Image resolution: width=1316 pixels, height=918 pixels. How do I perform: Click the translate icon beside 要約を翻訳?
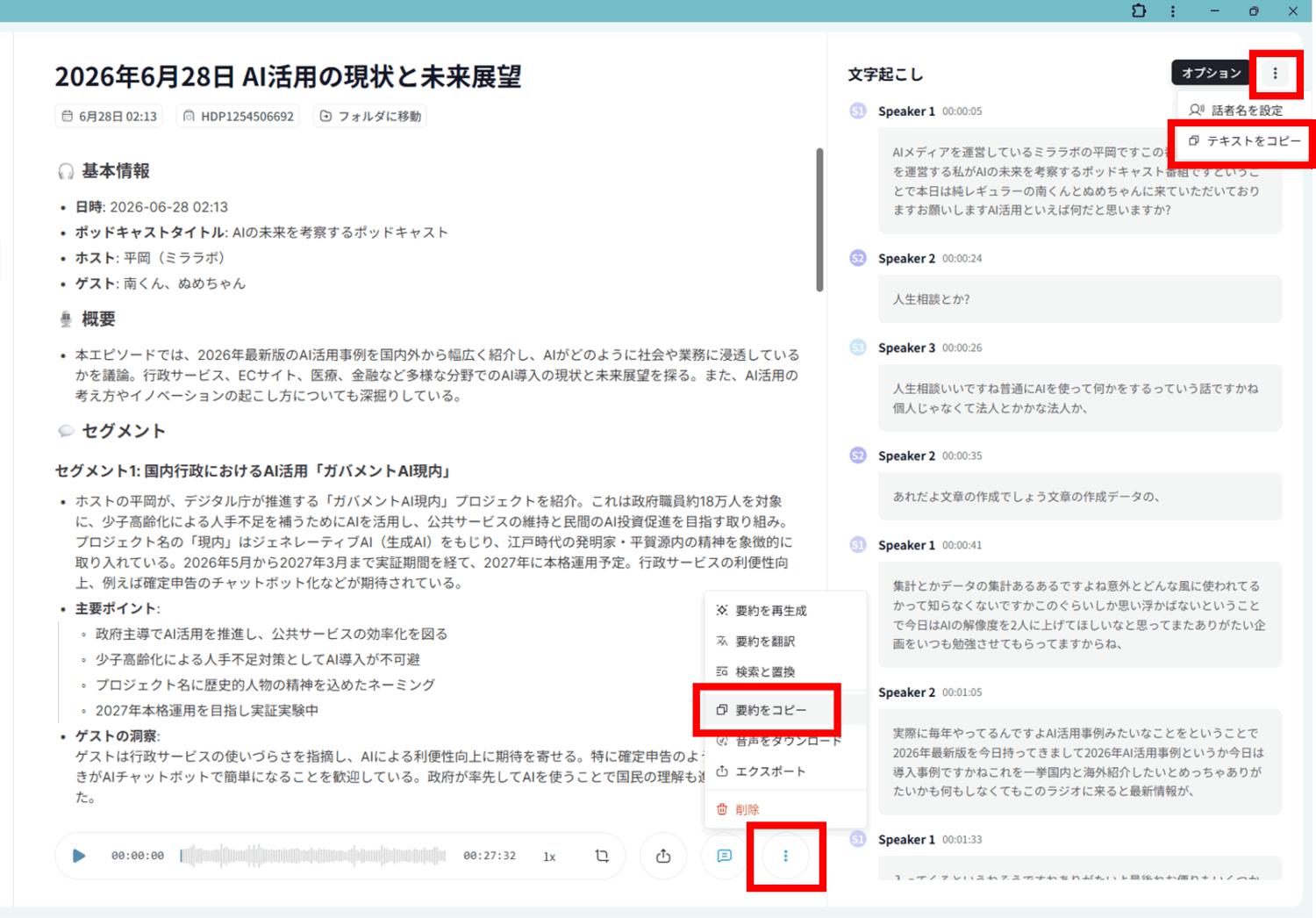[722, 641]
